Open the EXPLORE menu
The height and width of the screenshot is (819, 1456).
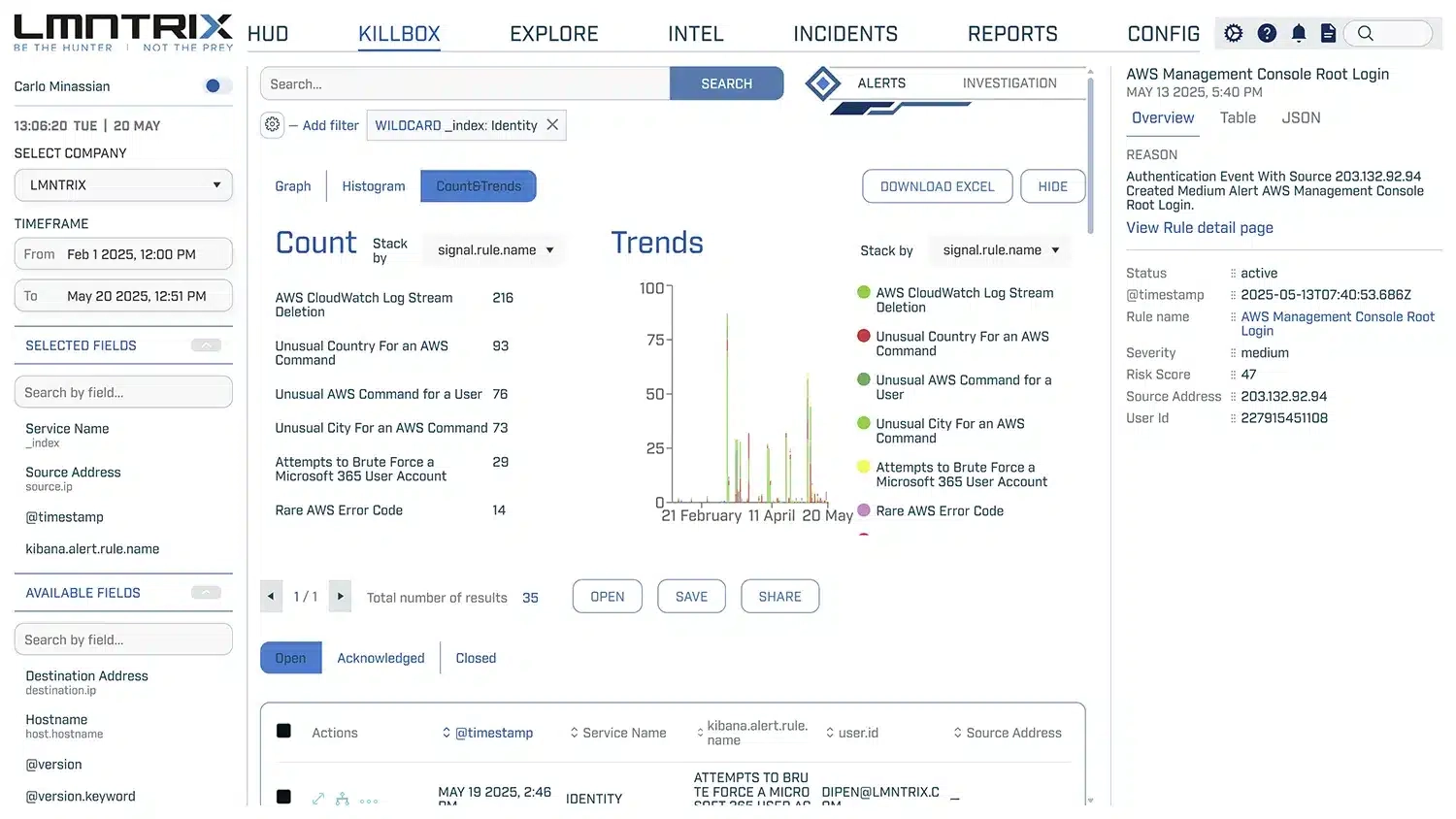tap(554, 34)
